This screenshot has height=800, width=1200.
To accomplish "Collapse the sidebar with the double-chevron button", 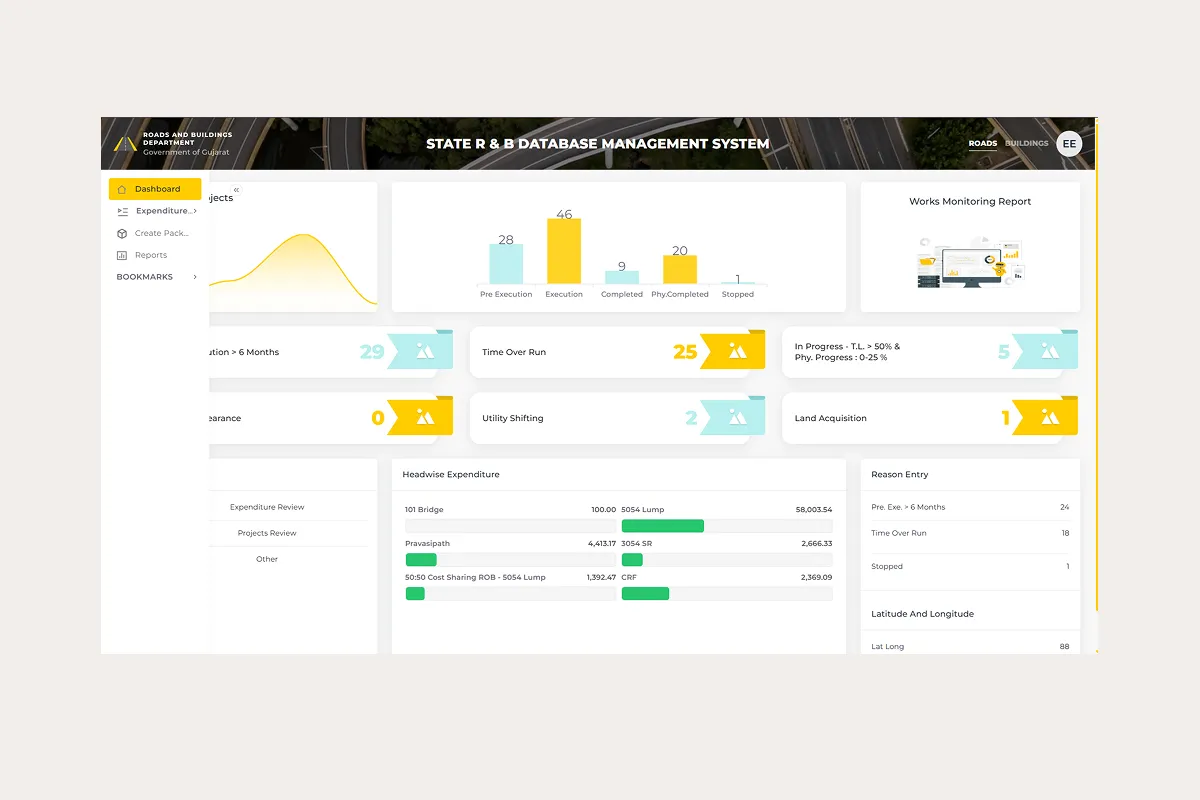I will click(x=236, y=189).
